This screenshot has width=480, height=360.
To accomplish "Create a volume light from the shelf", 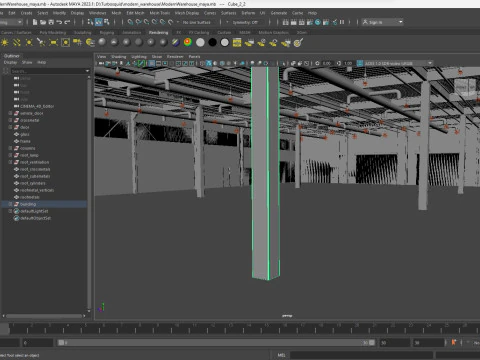I will point(66,42).
